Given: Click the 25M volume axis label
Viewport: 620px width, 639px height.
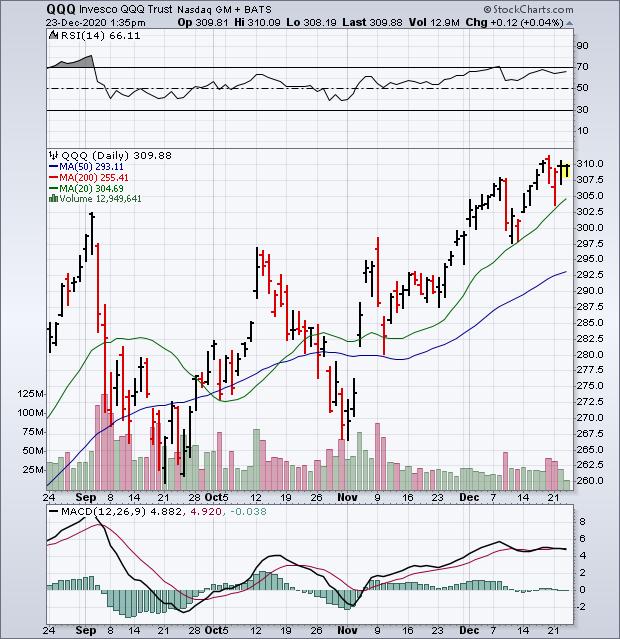Looking at the screenshot, I should 33,470.
